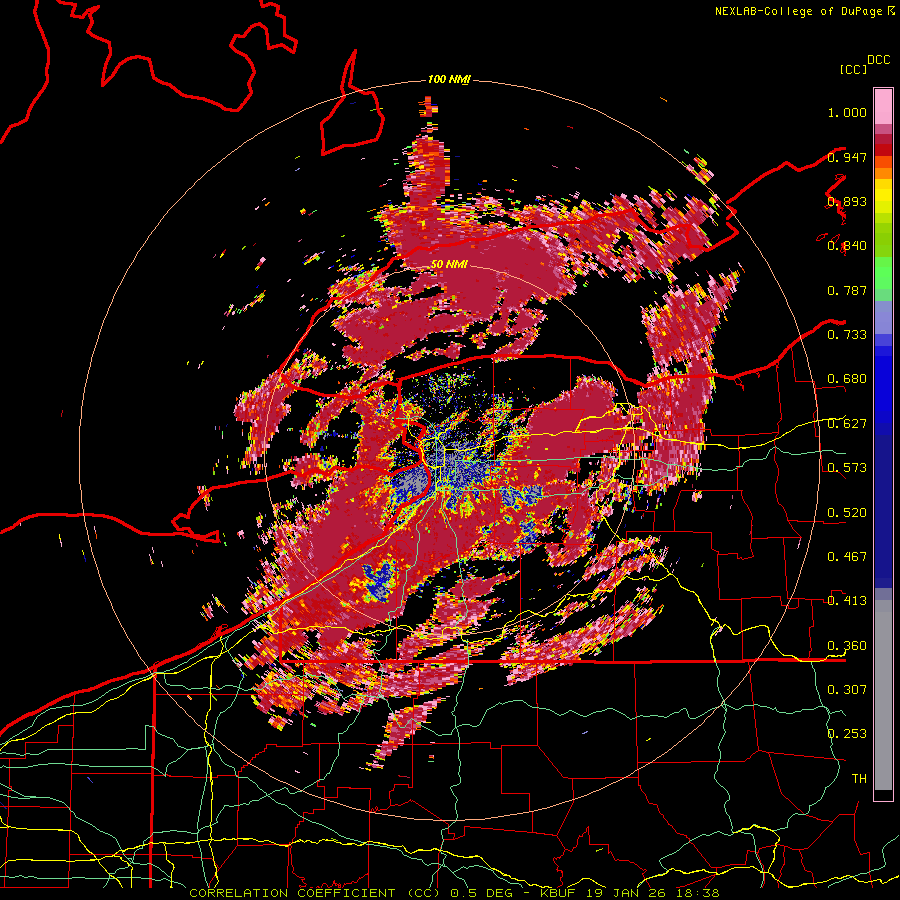This screenshot has width=900, height=900.
Task: Click the [CC] legend unit label
Action: [x=853, y=69]
